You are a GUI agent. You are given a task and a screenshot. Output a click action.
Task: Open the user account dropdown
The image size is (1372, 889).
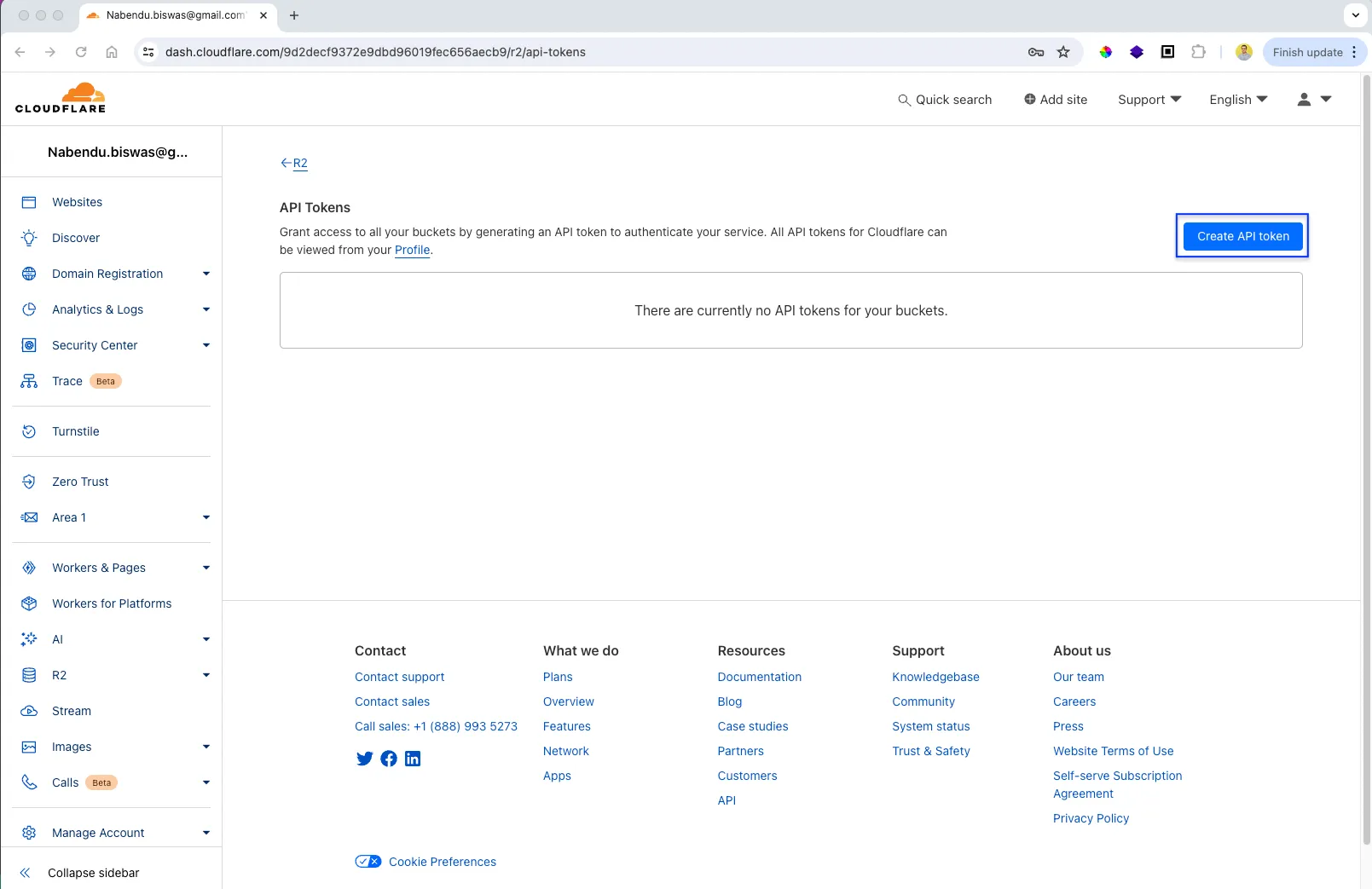[x=1314, y=100]
